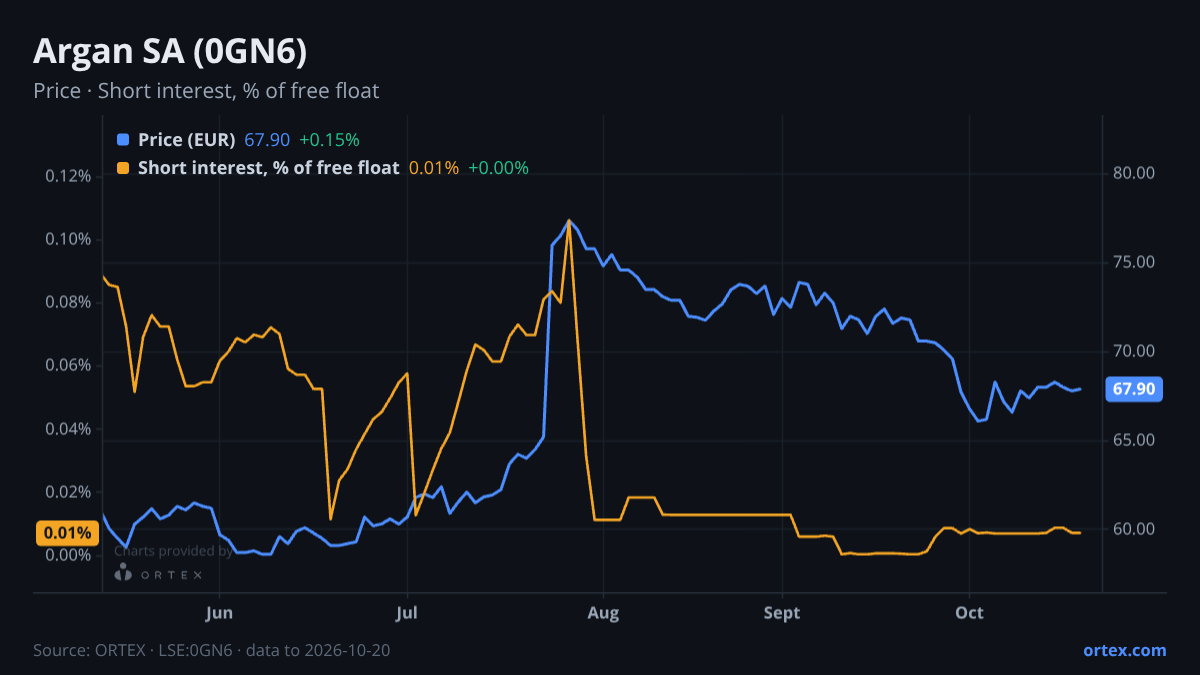Viewport: 1200px width, 675px height.
Task: Click the orange 0.01% axis tag
Action: [x=68, y=533]
